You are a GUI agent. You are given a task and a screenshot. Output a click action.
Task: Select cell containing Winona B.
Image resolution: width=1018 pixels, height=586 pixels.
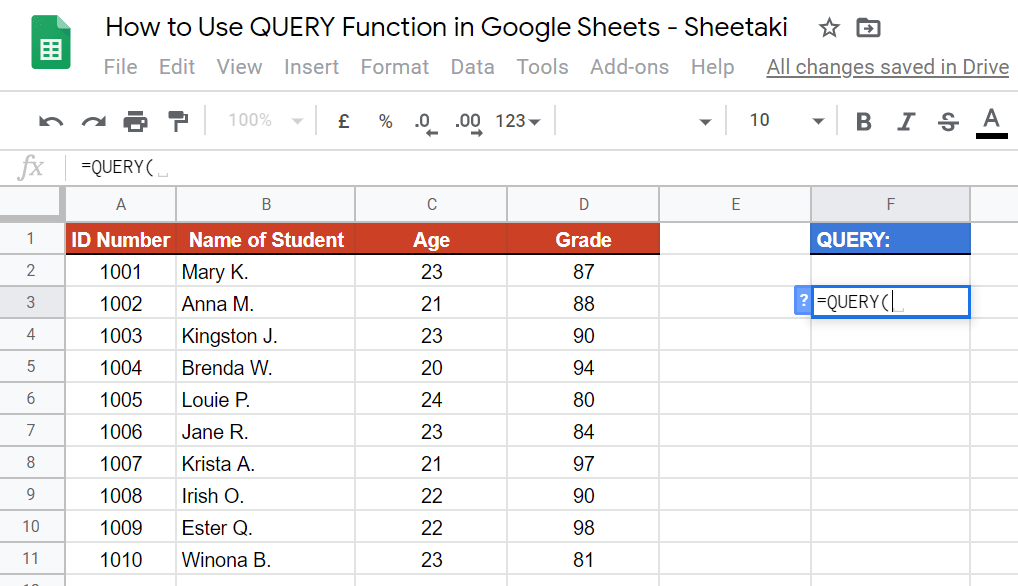tap(266, 559)
